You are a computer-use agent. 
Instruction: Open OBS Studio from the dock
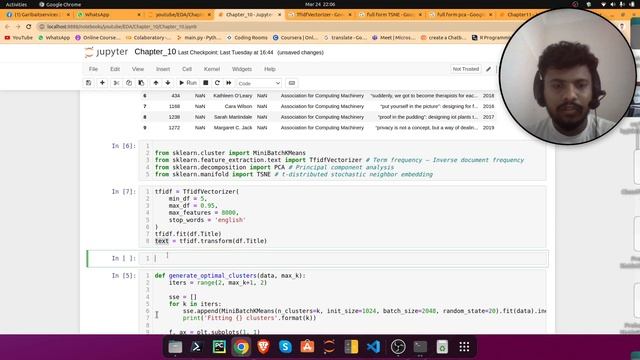point(398,347)
